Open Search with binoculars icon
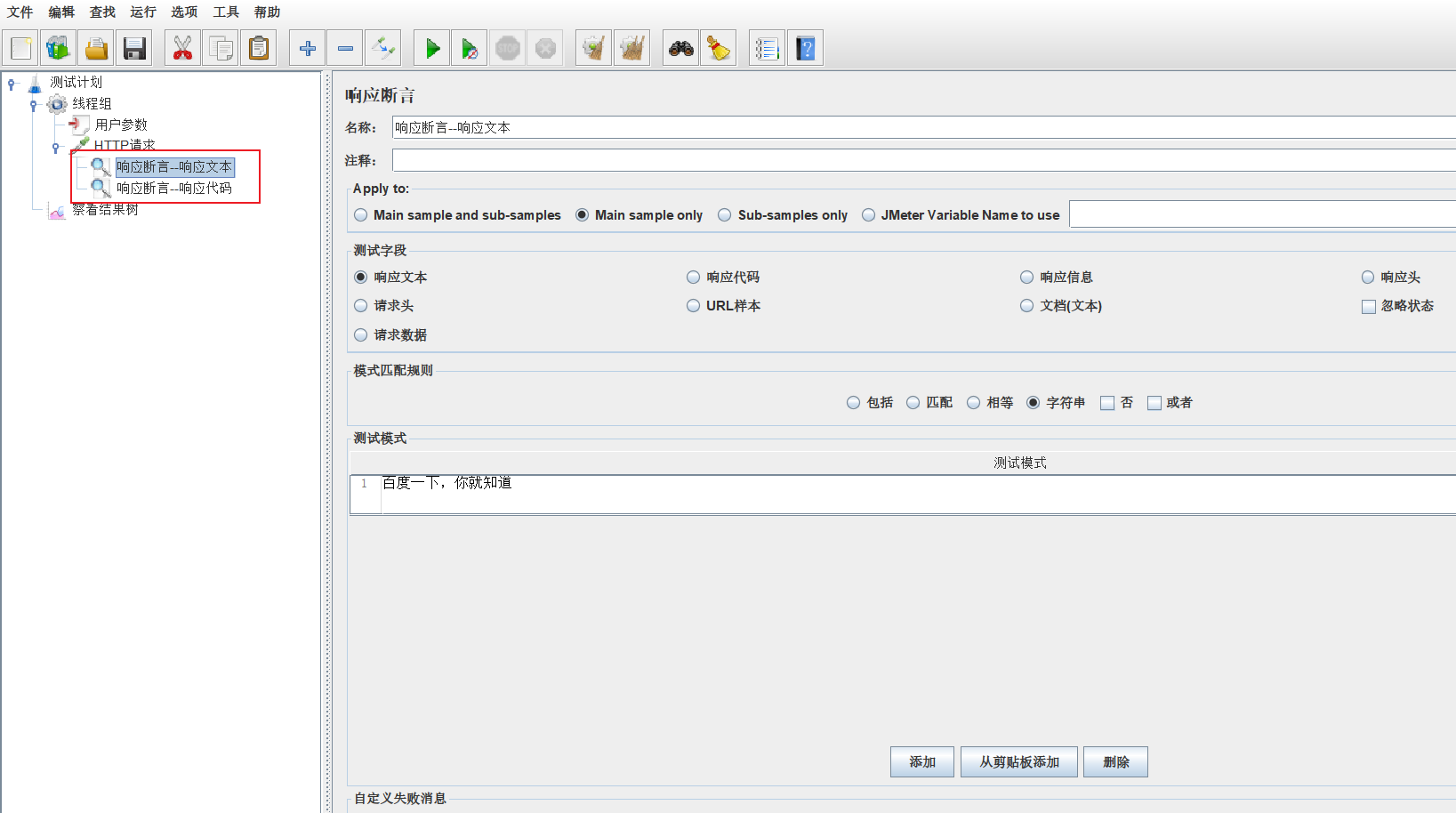Screen dimensions: 1456x813 pyautogui.click(x=681, y=48)
